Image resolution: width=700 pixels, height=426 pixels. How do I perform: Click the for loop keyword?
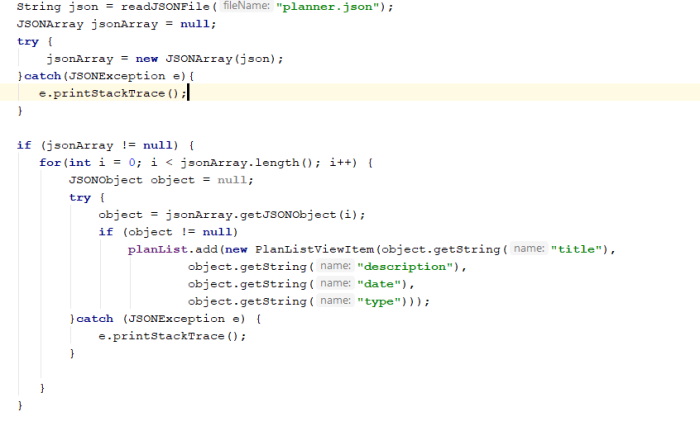[x=50, y=163]
